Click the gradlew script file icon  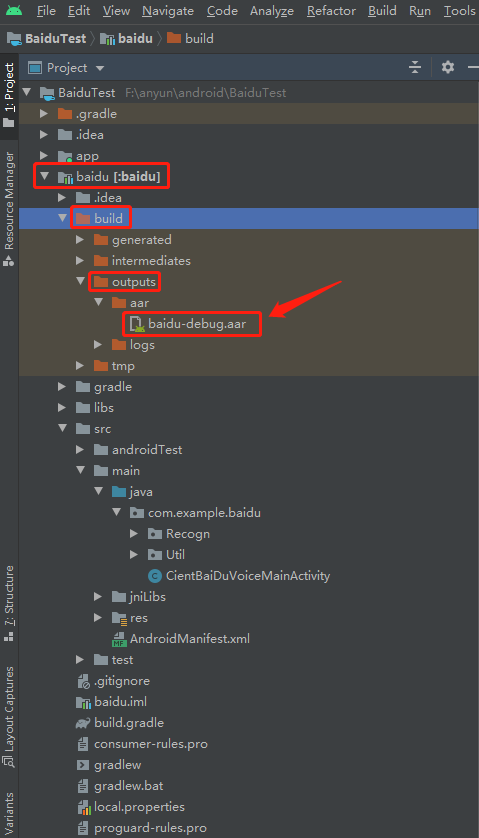tap(83, 765)
